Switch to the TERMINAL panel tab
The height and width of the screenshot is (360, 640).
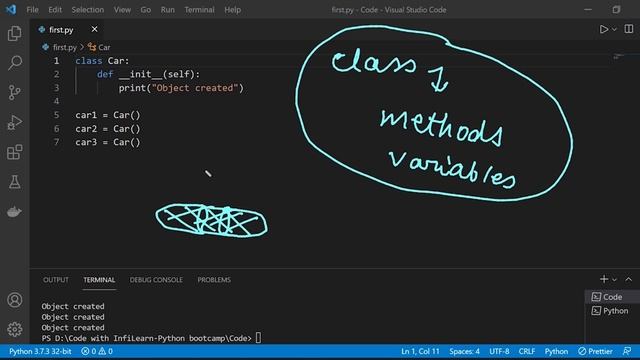pyautogui.click(x=99, y=280)
